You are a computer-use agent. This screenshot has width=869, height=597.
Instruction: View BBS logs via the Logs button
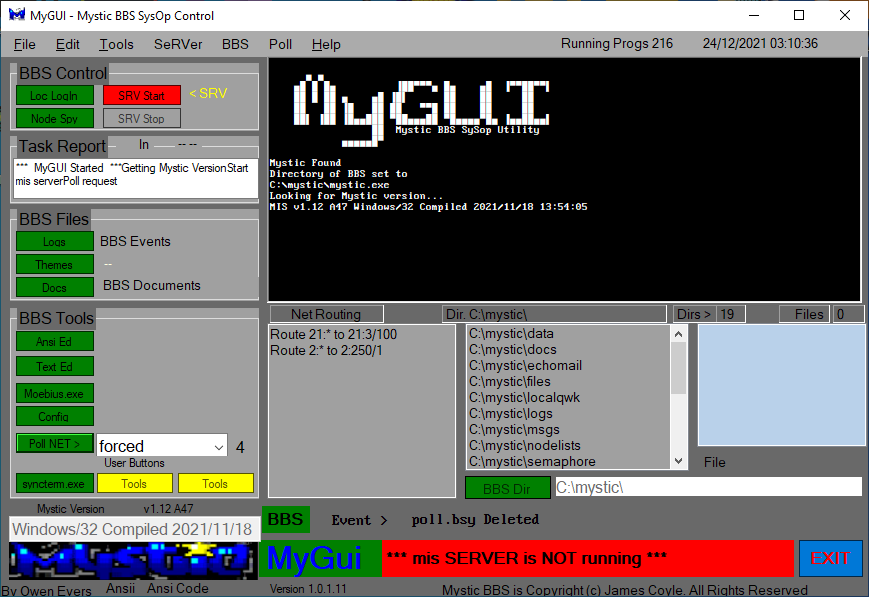pos(54,241)
